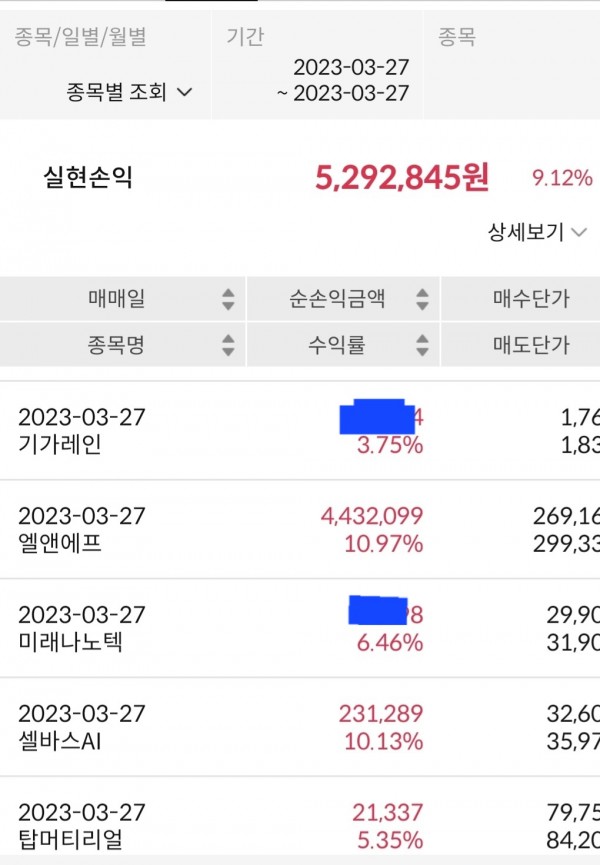Screen dimensions: 600x865
Task: Sort by 수익률 using its sort arrows
Action: pos(422,346)
